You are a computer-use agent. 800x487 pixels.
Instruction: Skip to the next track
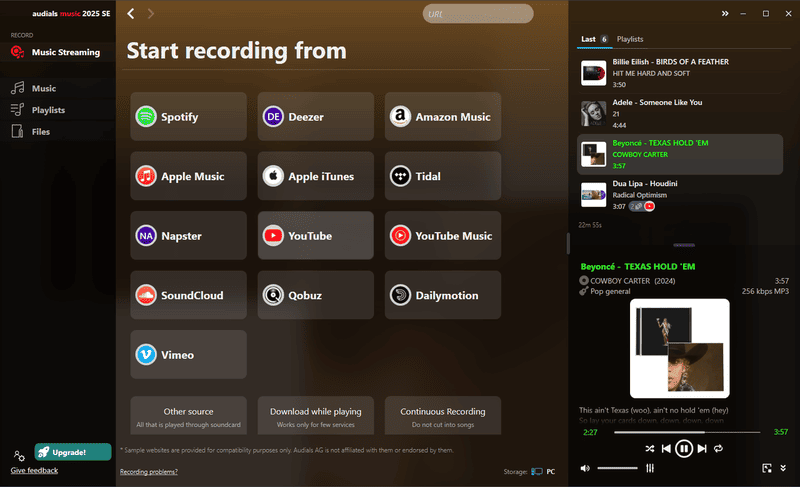pos(701,449)
